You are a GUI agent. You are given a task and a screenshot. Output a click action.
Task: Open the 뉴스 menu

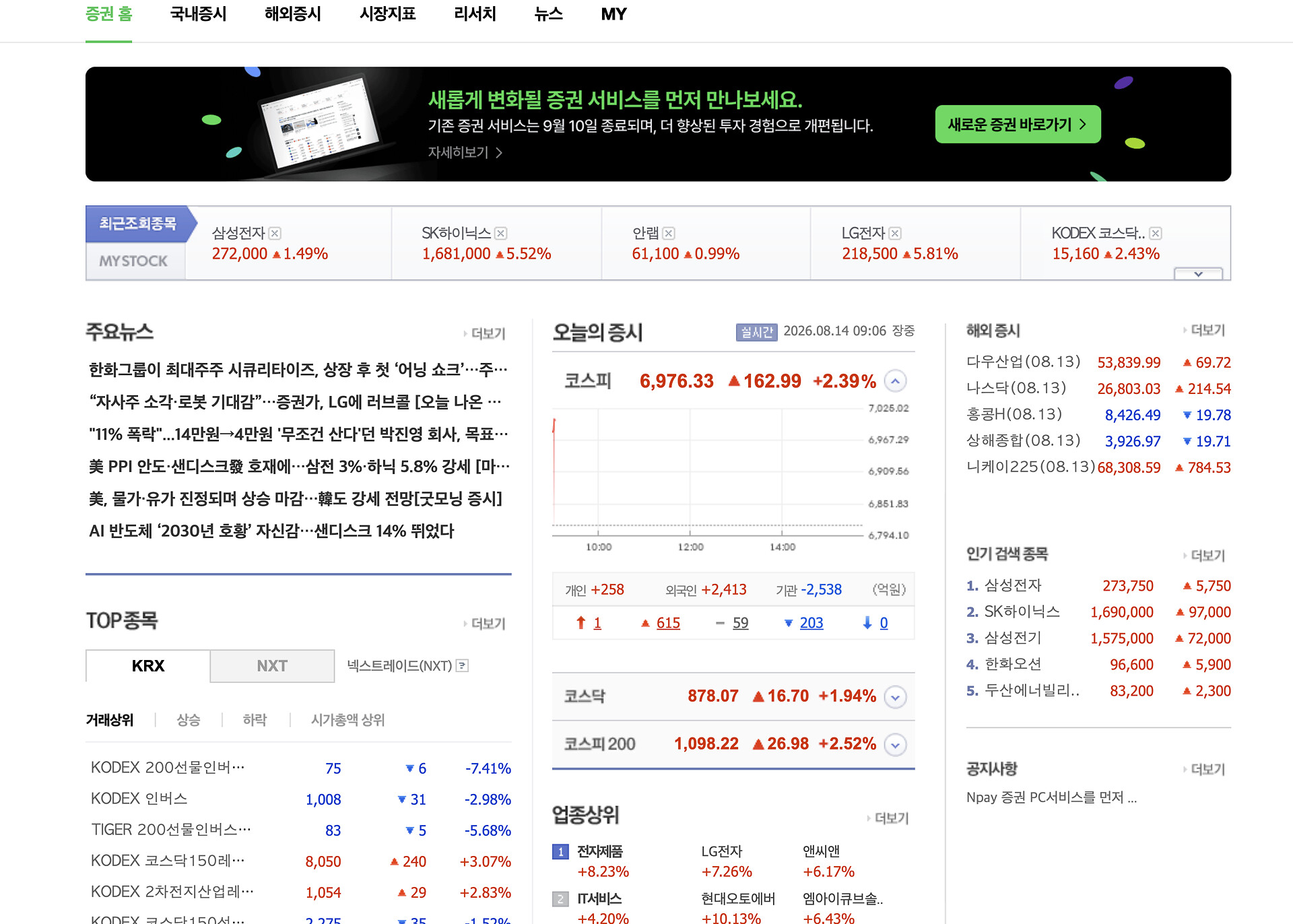point(549,14)
